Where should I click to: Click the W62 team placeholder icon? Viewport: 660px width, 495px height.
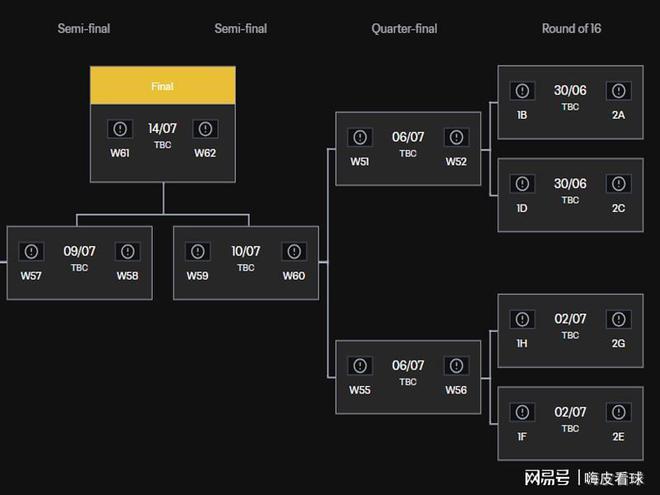205,129
